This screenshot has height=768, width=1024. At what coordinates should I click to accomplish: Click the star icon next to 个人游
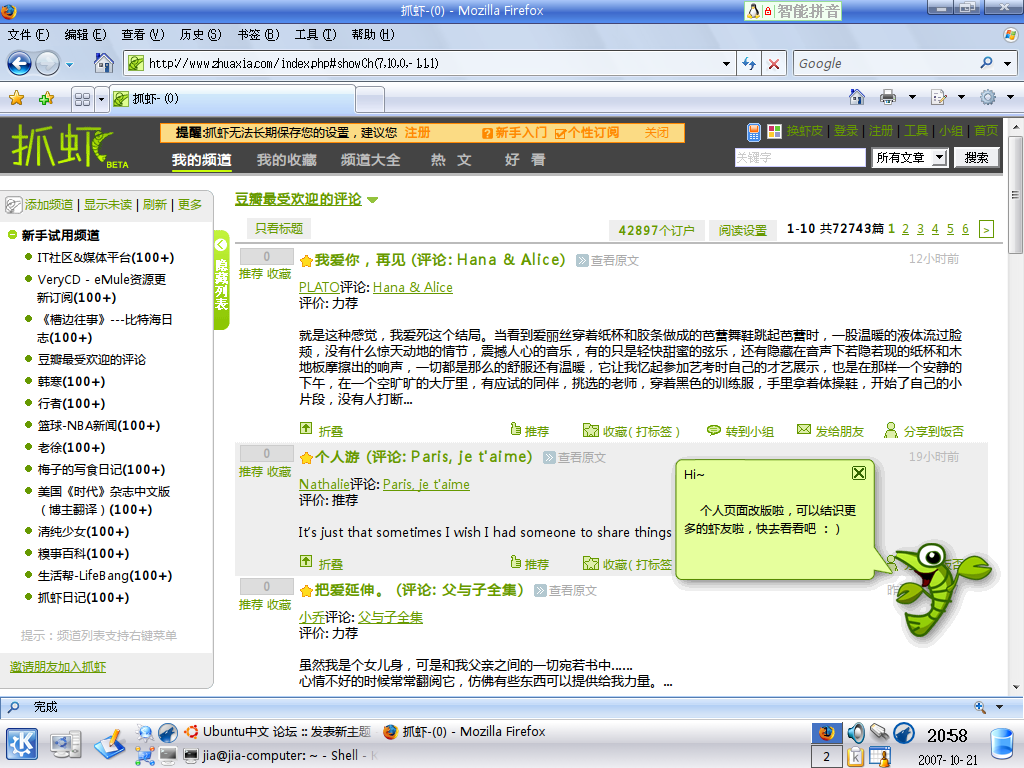point(306,458)
